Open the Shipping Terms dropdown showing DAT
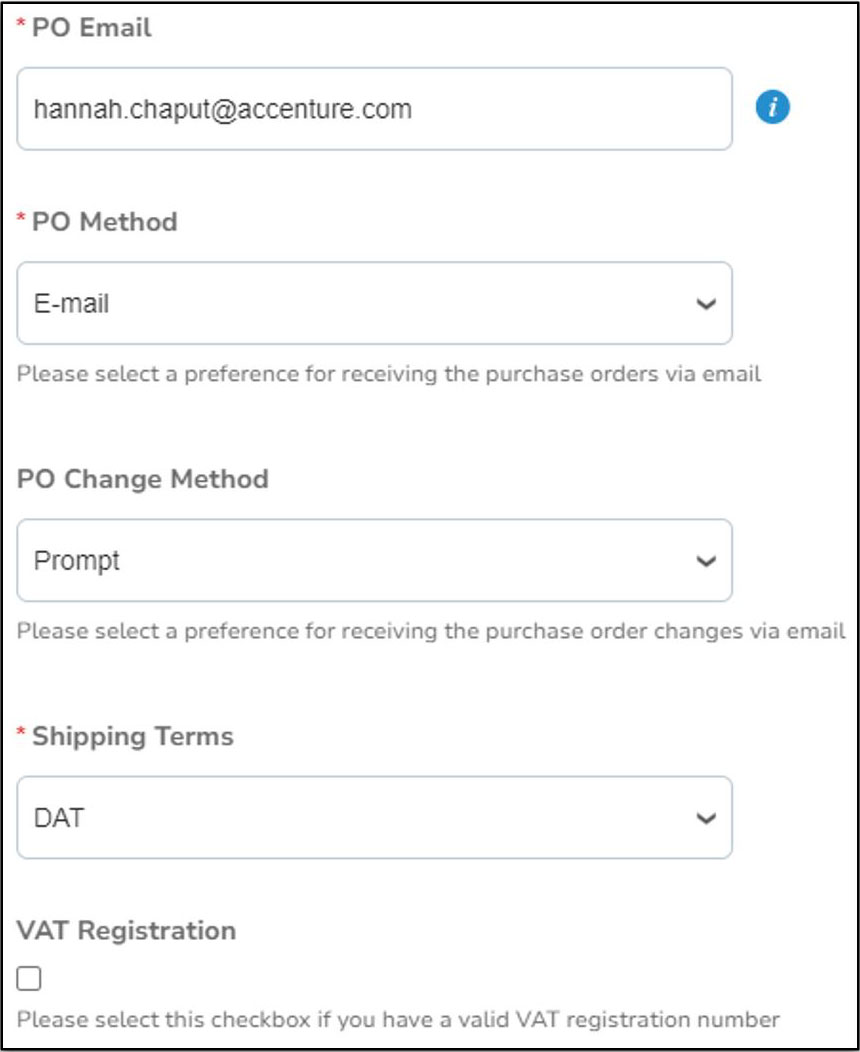Screen dimensions: 860x1052 tap(374, 818)
